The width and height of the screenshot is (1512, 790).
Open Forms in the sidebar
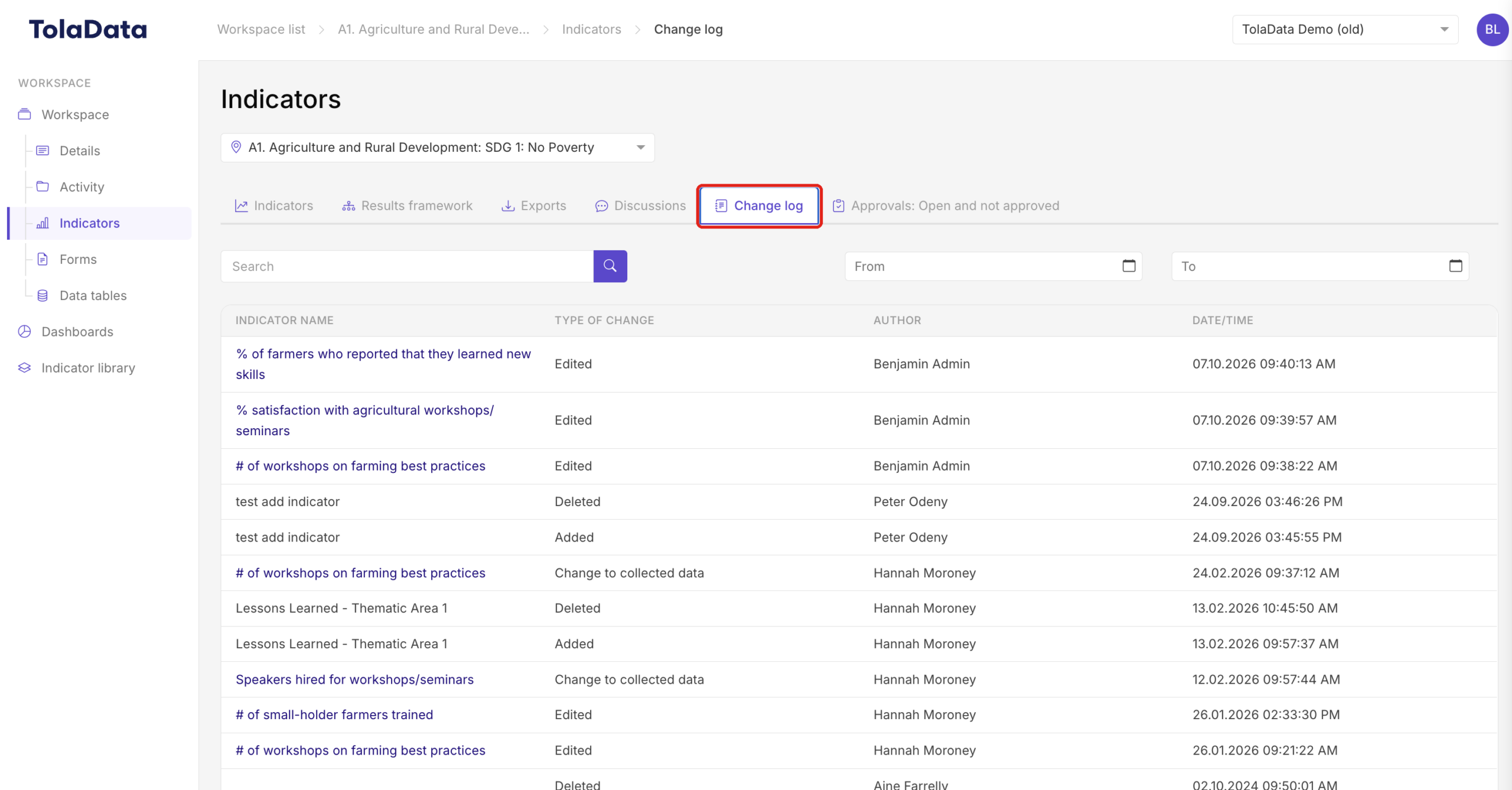click(x=78, y=259)
